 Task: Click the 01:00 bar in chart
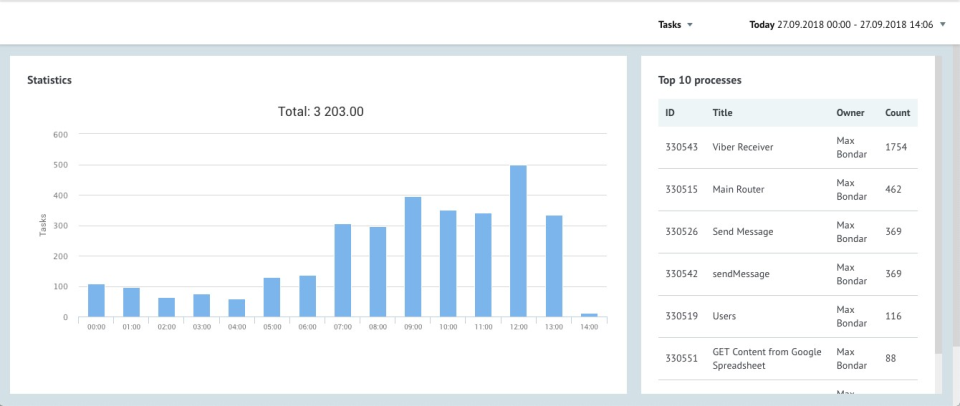coord(131,302)
